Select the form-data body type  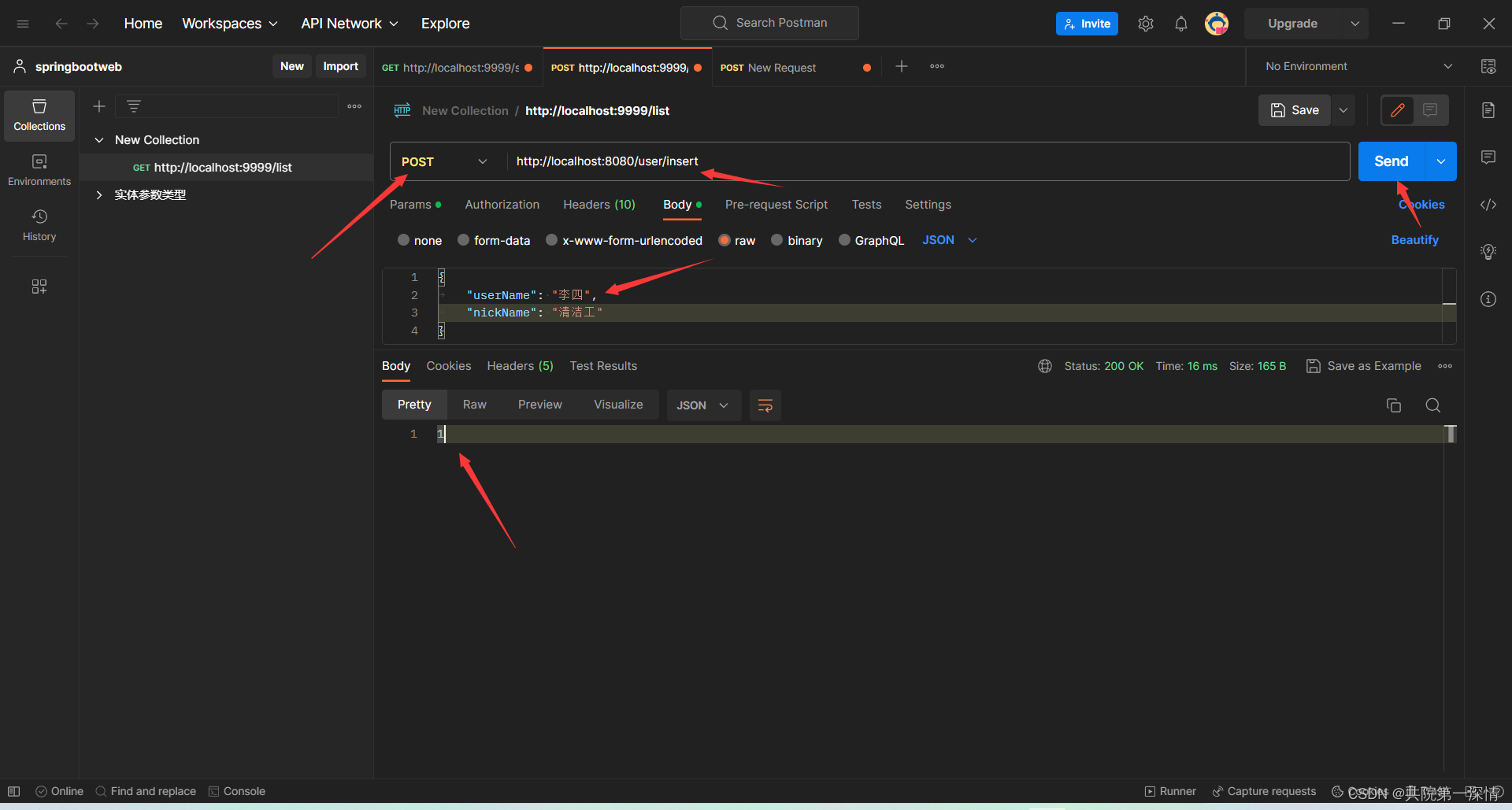pos(494,240)
